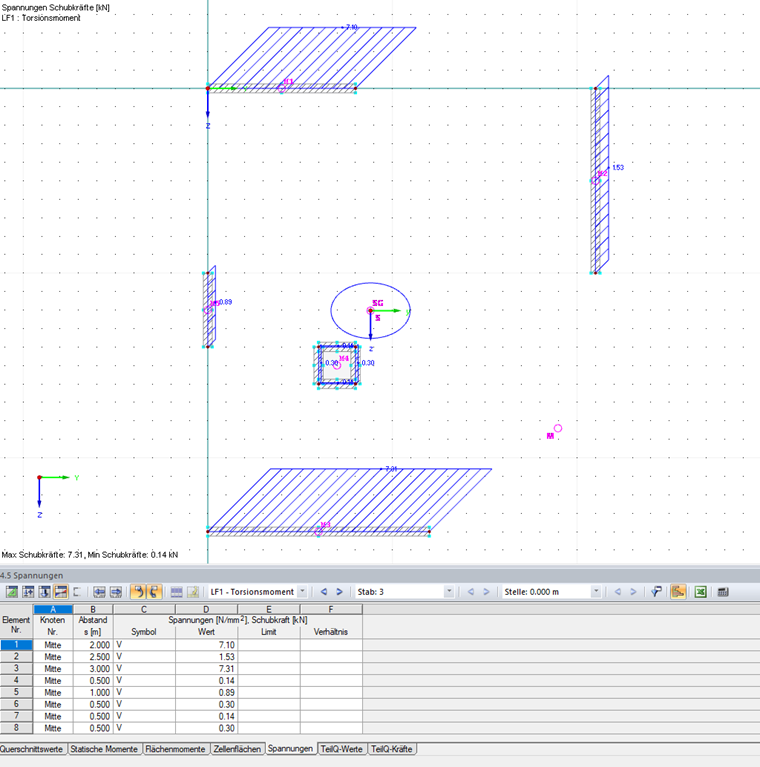Click previous member arrow after Stab dropdown
760x767 pixels.
click(x=471, y=592)
